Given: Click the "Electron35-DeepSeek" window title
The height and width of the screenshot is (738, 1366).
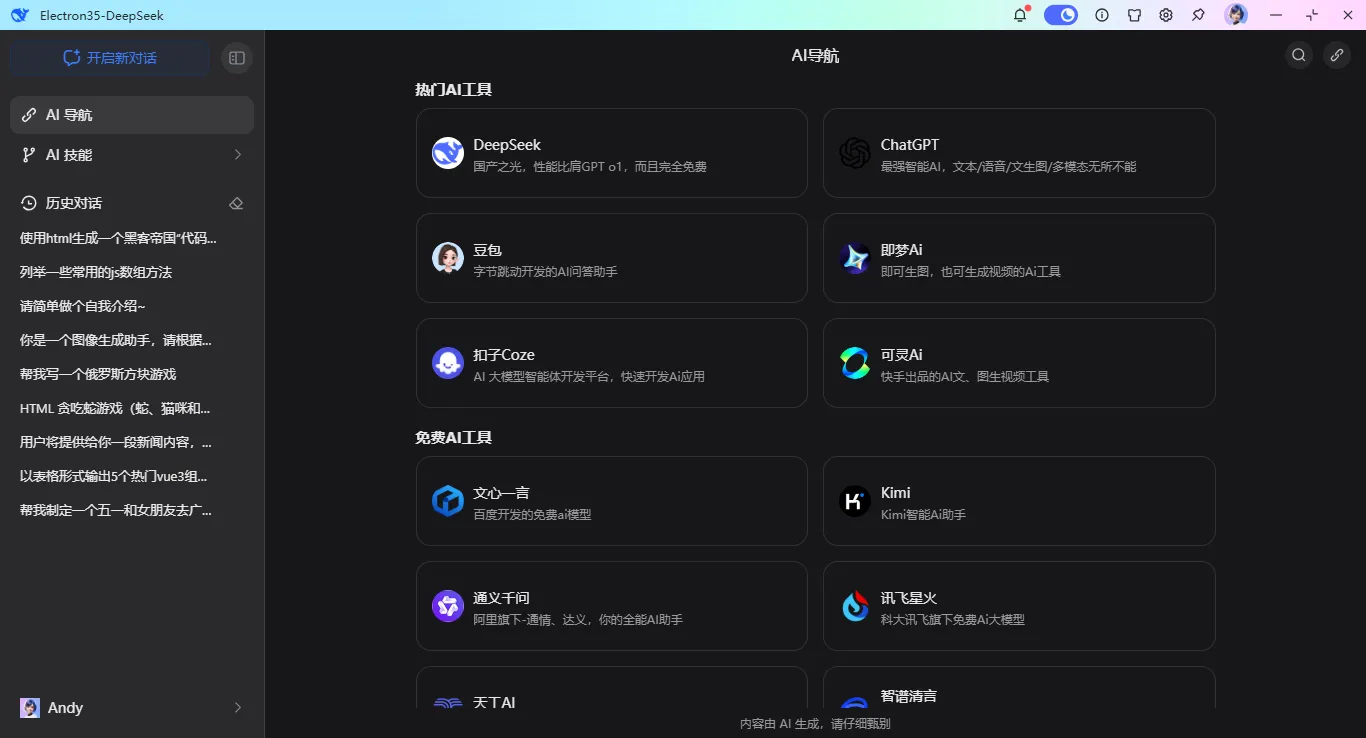Looking at the screenshot, I should tap(102, 15).
